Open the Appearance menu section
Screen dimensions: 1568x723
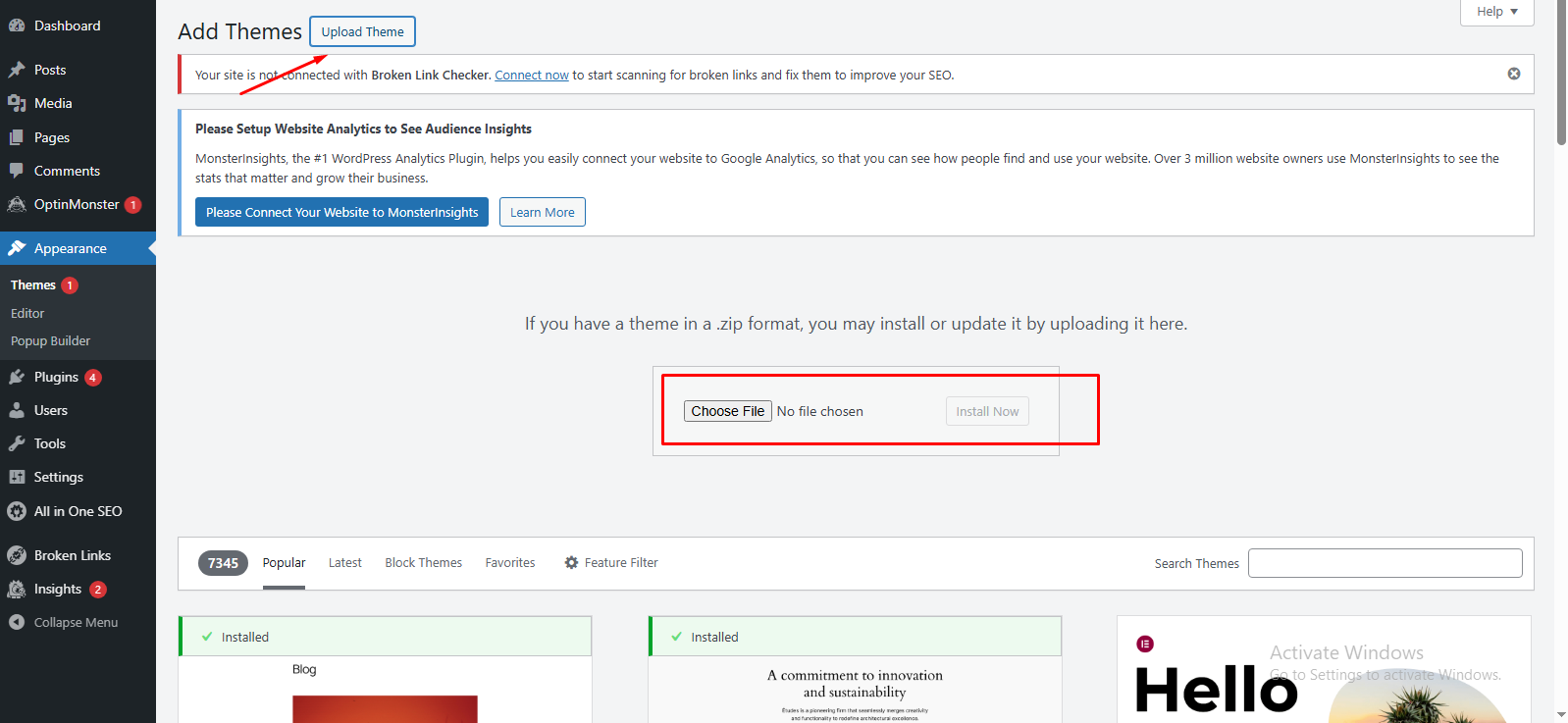[x=71, y=248]
